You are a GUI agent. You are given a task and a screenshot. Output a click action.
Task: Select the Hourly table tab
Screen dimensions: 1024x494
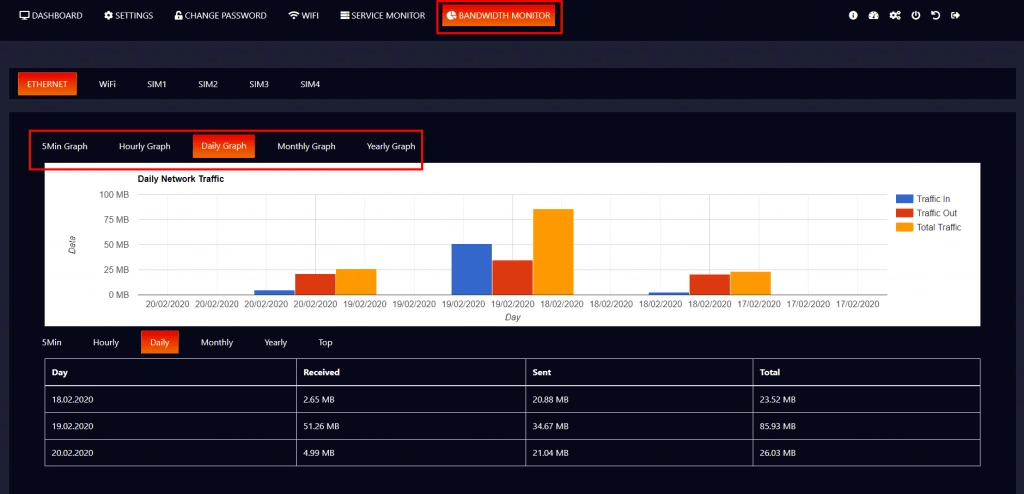[106, 342]
